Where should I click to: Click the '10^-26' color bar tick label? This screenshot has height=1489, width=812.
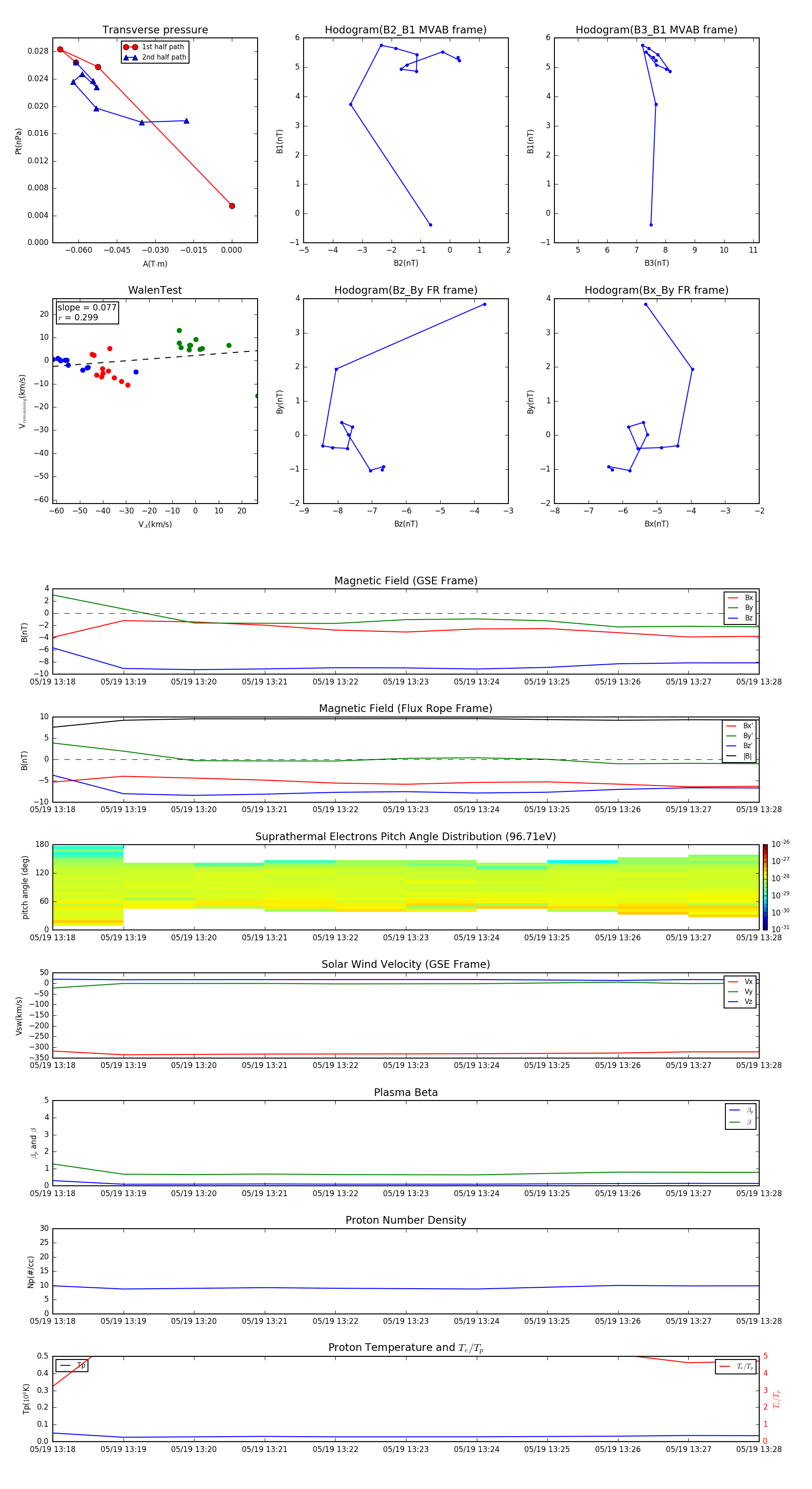click(x=780, y=844)
